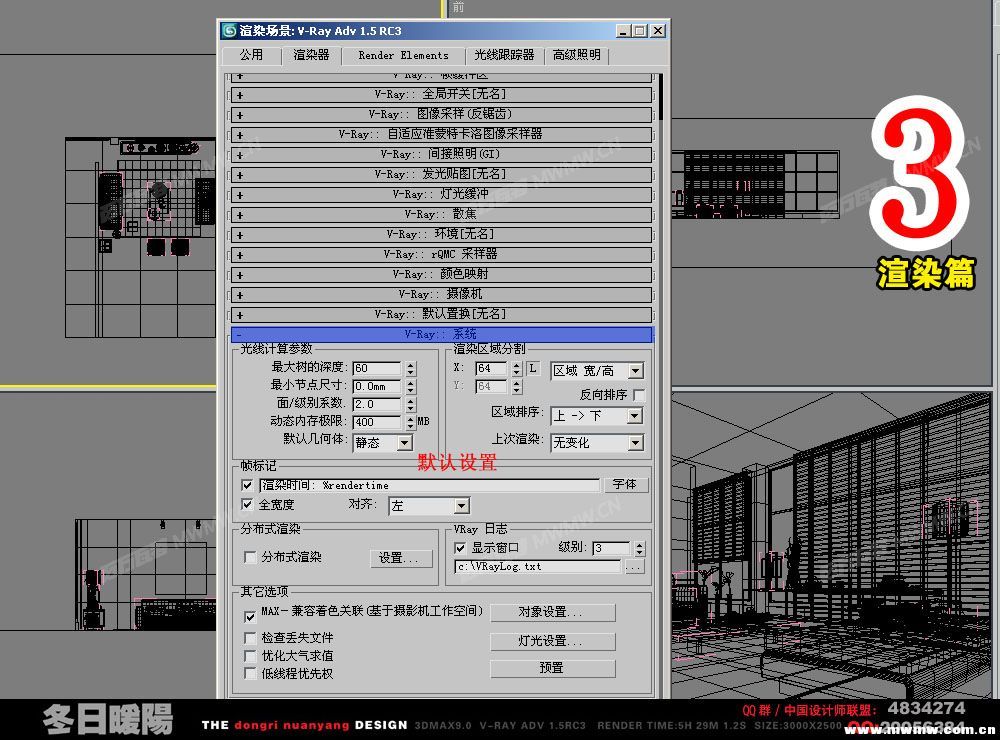Screen dimensions: 1000x740
Task: Collapse the V-Ray 系统 rollout
Action: click(x=441, y=334)
